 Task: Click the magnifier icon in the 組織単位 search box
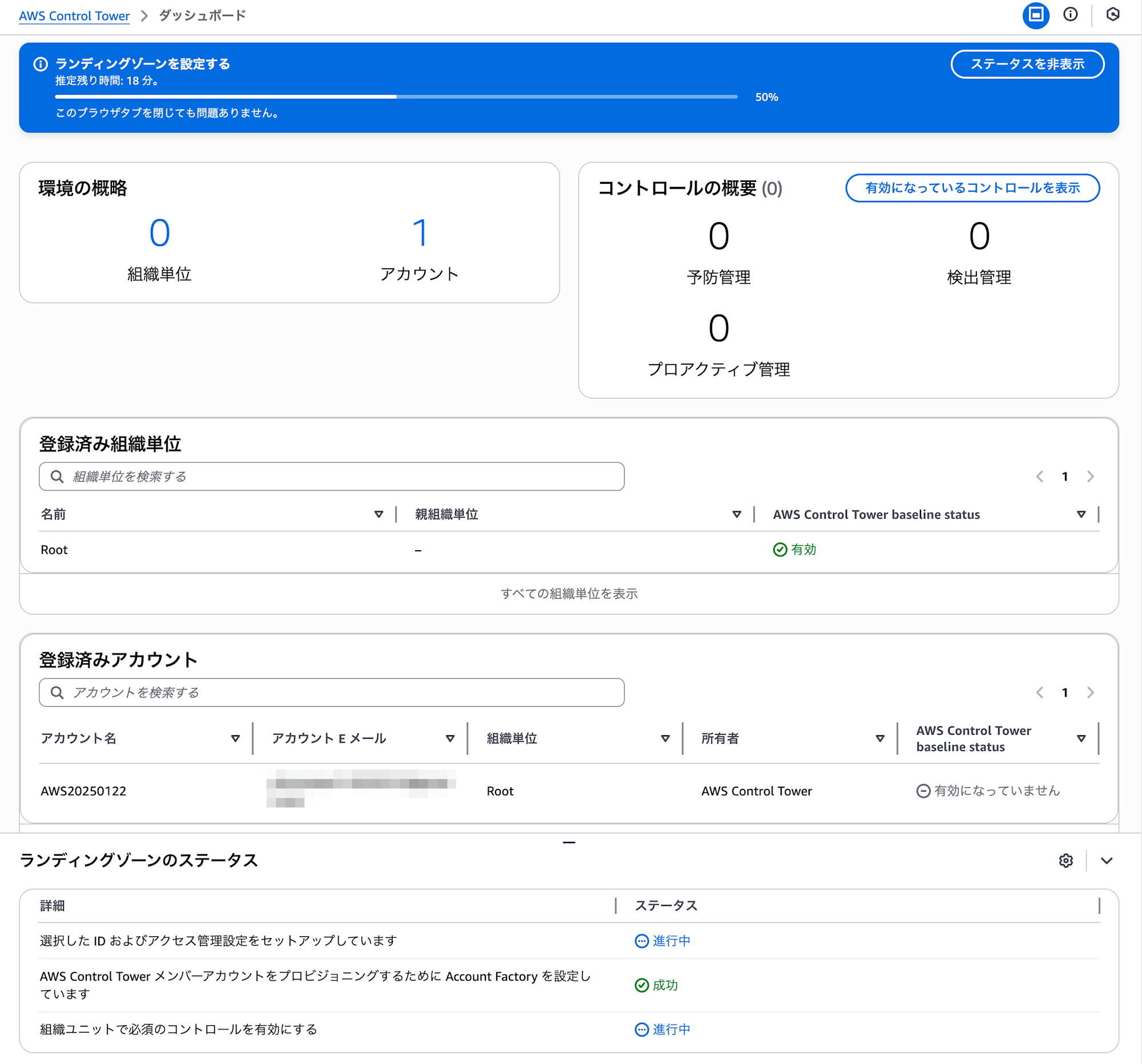click(x=58, y=476)
